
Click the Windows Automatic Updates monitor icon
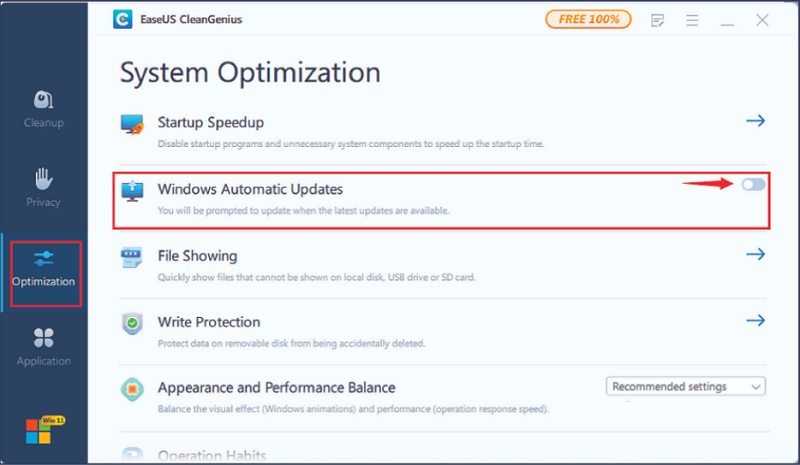tap(132, 190)
